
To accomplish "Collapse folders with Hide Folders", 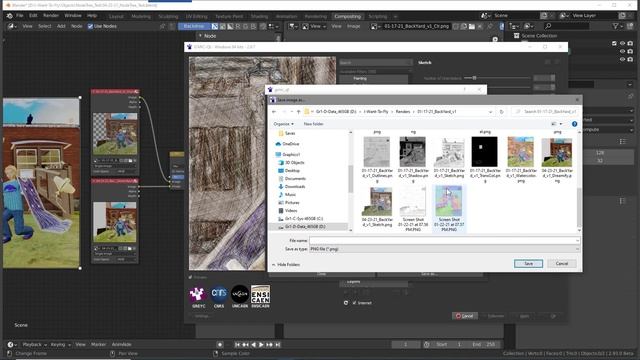I will (286, 265).
